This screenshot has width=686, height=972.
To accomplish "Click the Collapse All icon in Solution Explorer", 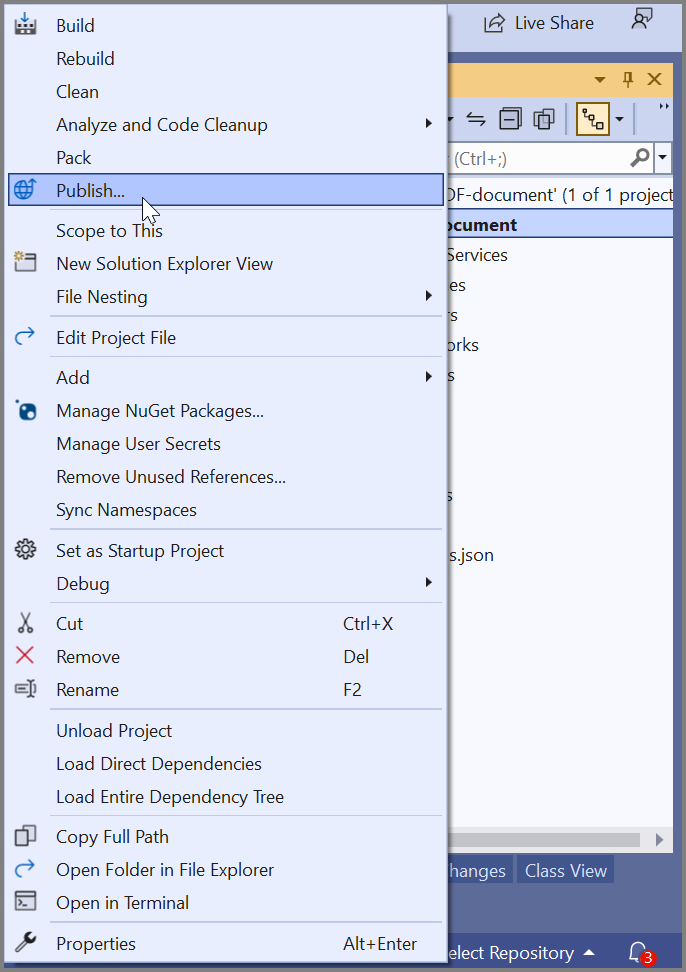I will (x=510, y=119).
